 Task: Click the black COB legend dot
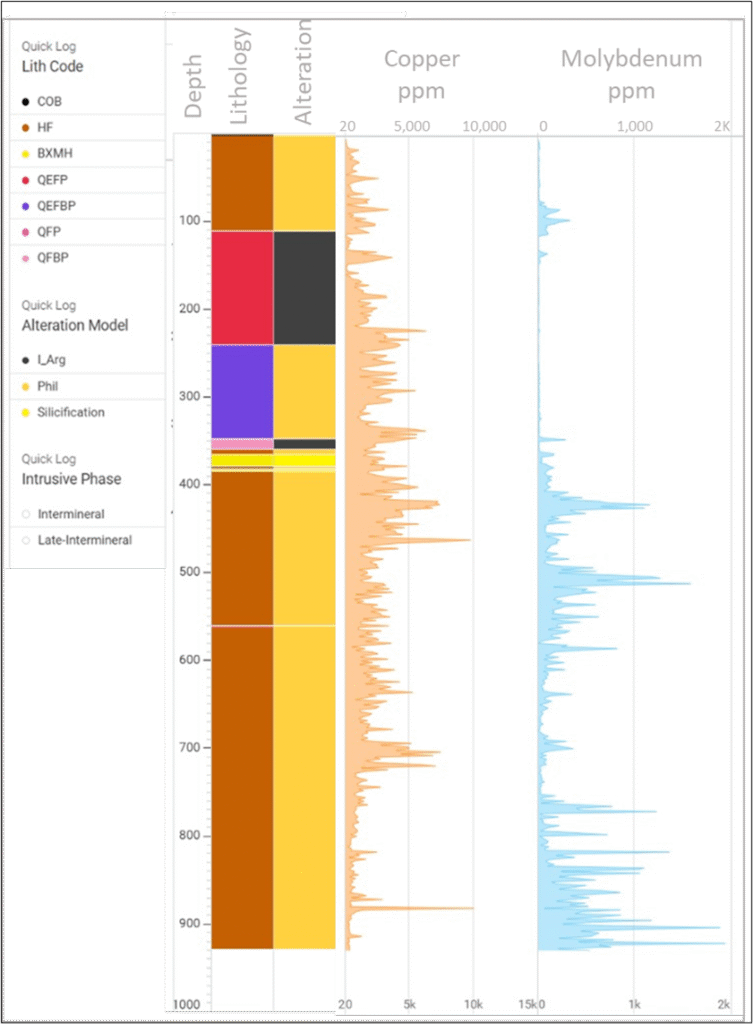25,102
